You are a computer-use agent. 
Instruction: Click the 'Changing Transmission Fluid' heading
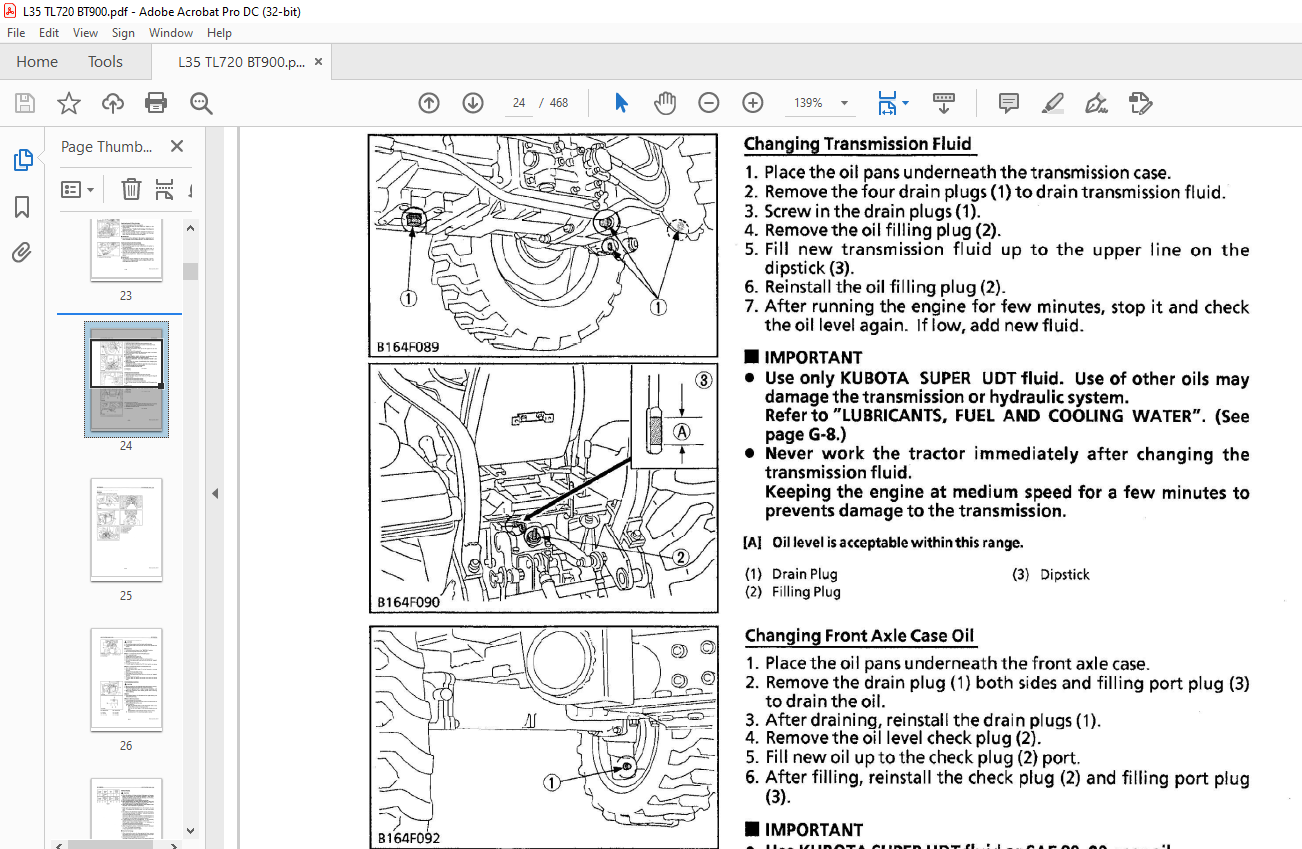tap(858, 144)
